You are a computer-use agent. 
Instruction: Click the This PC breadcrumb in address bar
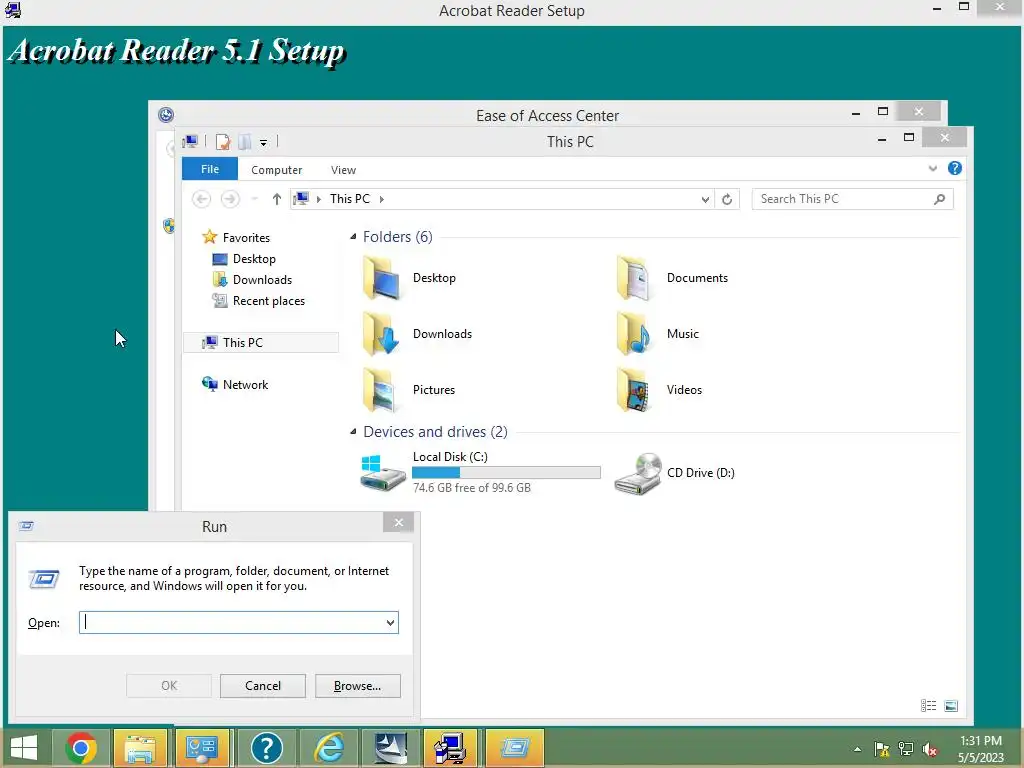(349, 199)
